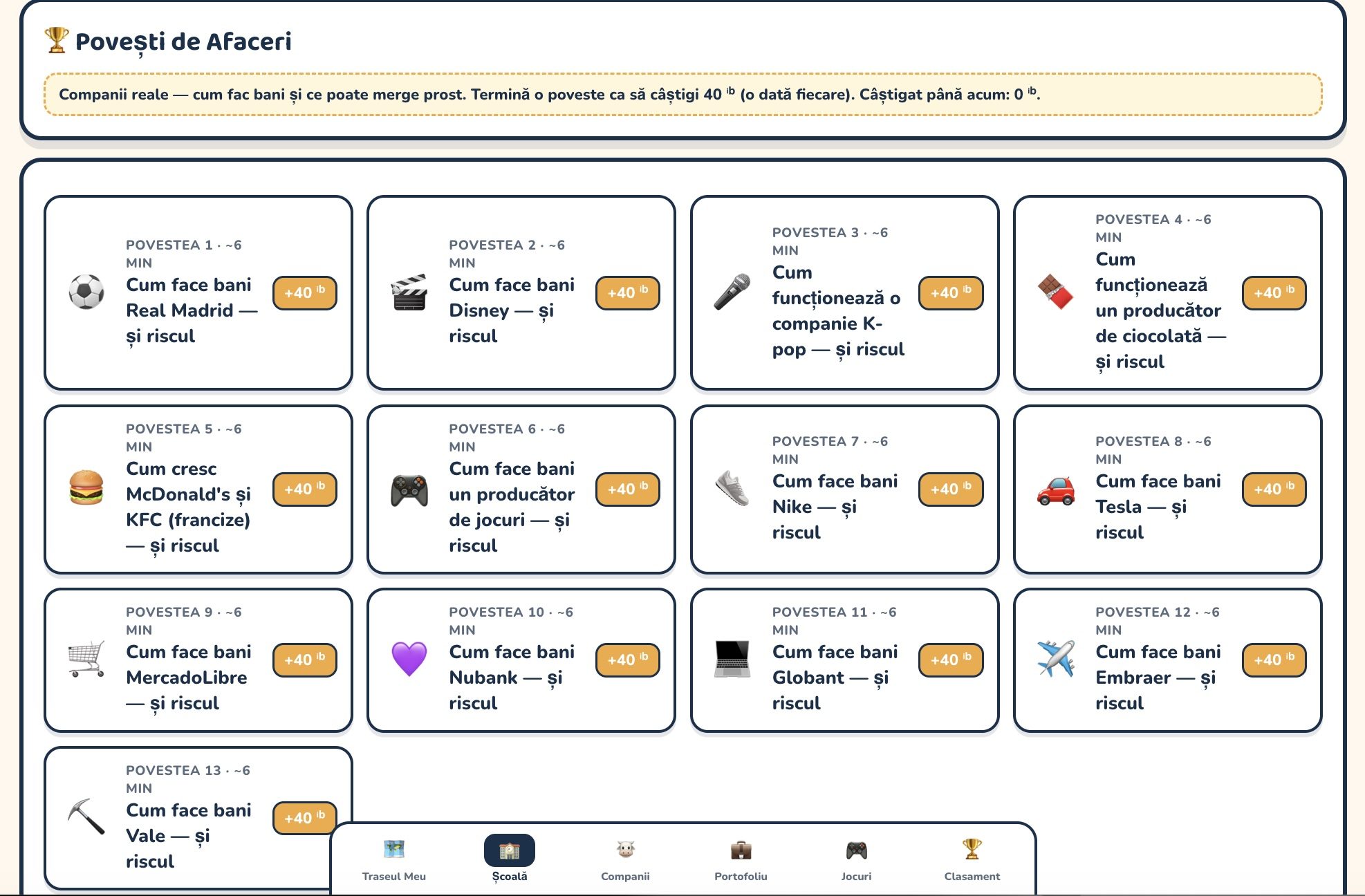Click the pickaxe icon for Vale story
The height and width of the screenshot is (896, 1365).
(86, 817)
